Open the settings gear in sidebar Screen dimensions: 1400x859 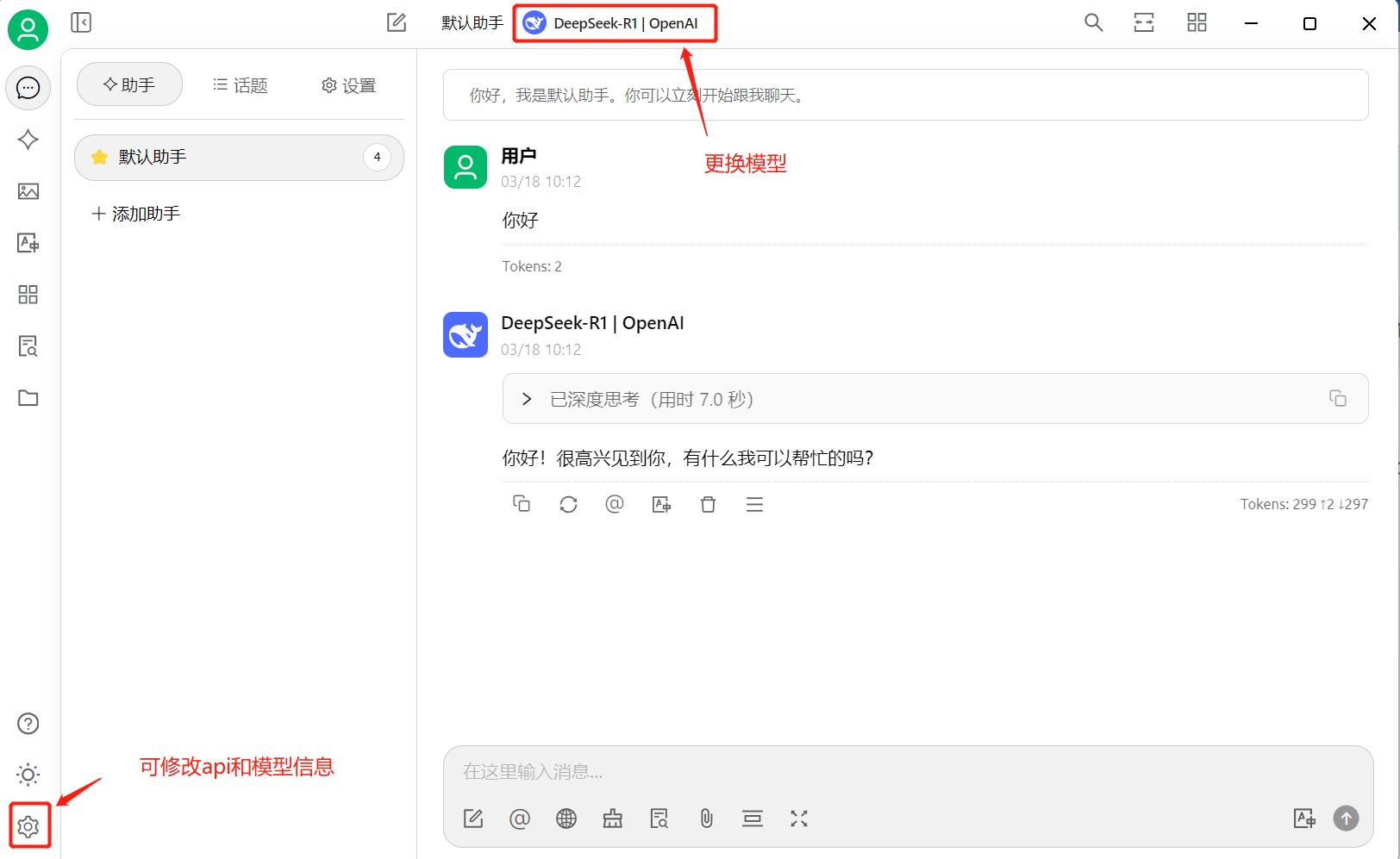pos(28,826)
